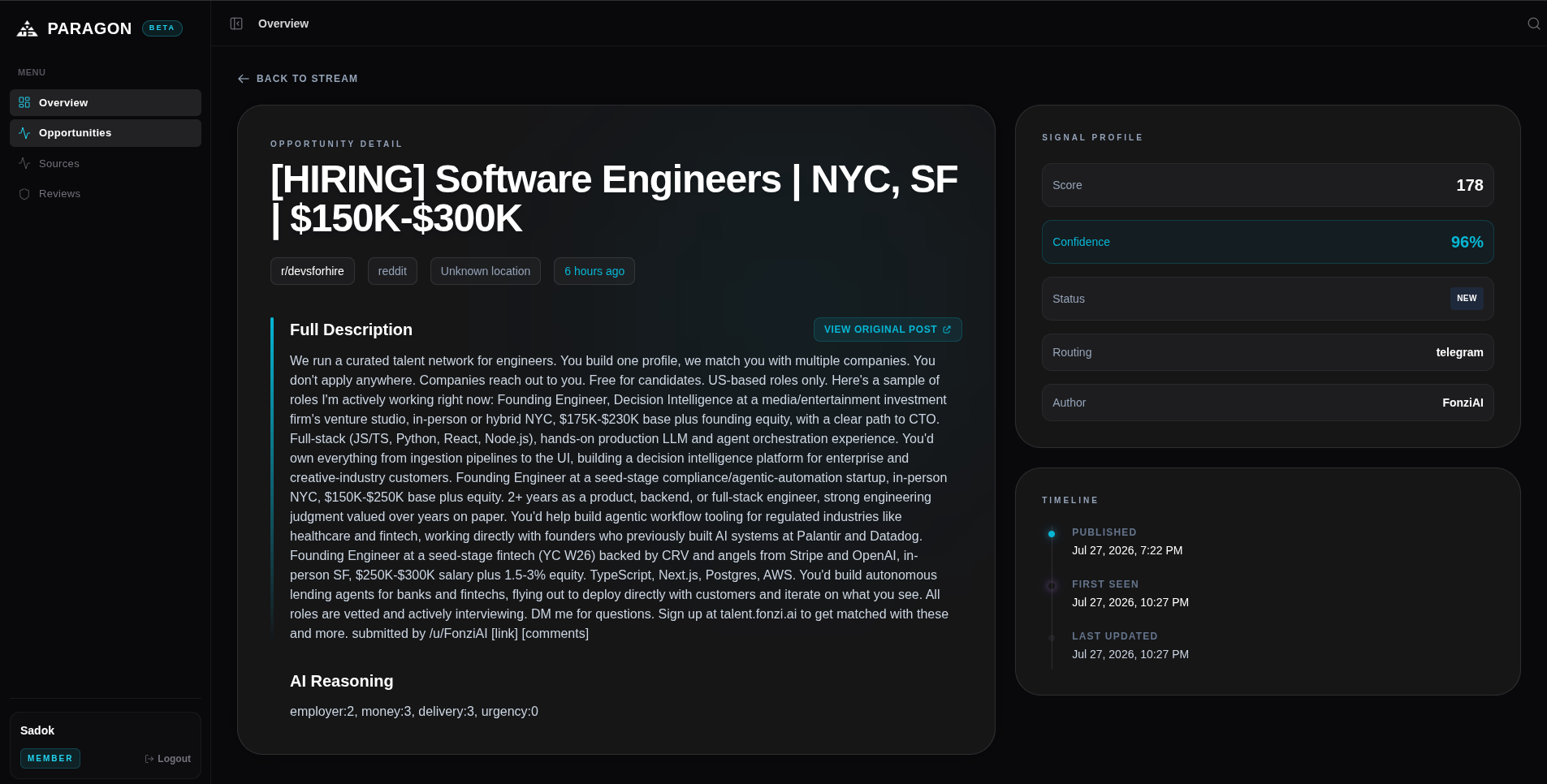
Task: Go back to stream
Action: click(297, 79)
